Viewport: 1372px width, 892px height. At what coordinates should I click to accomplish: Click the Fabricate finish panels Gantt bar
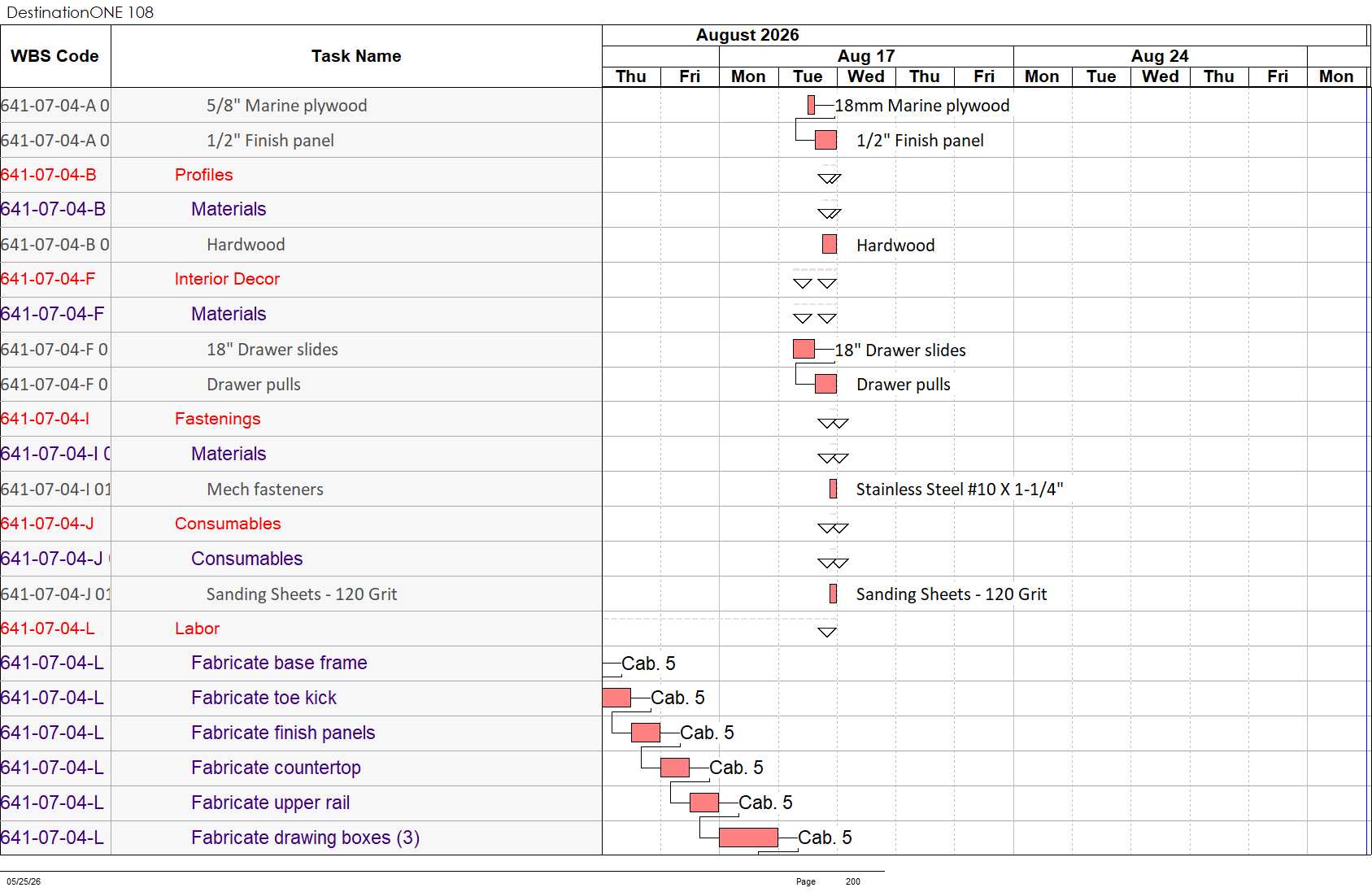pyautogui.click(x=646, y=733)
